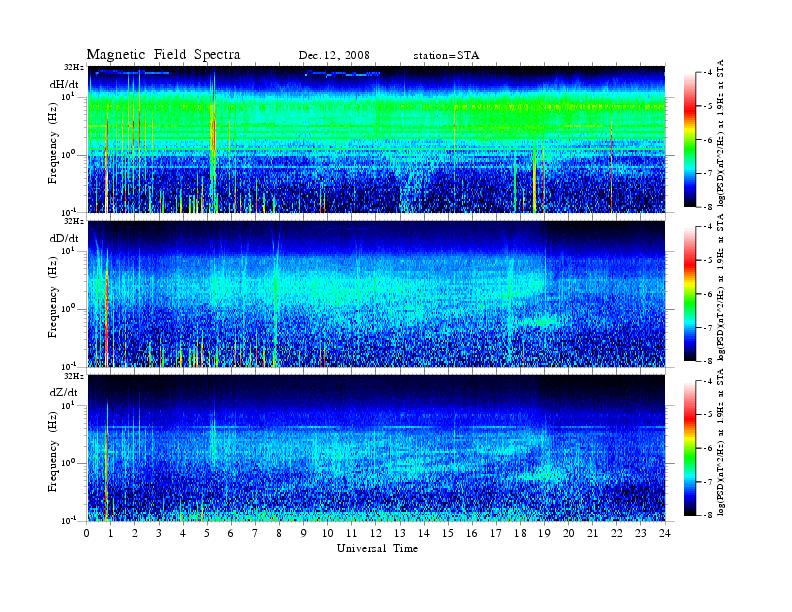Click the -6 value on dD/dt color bar
This screenshot has width=792, height=612.
tap(708, 294)
